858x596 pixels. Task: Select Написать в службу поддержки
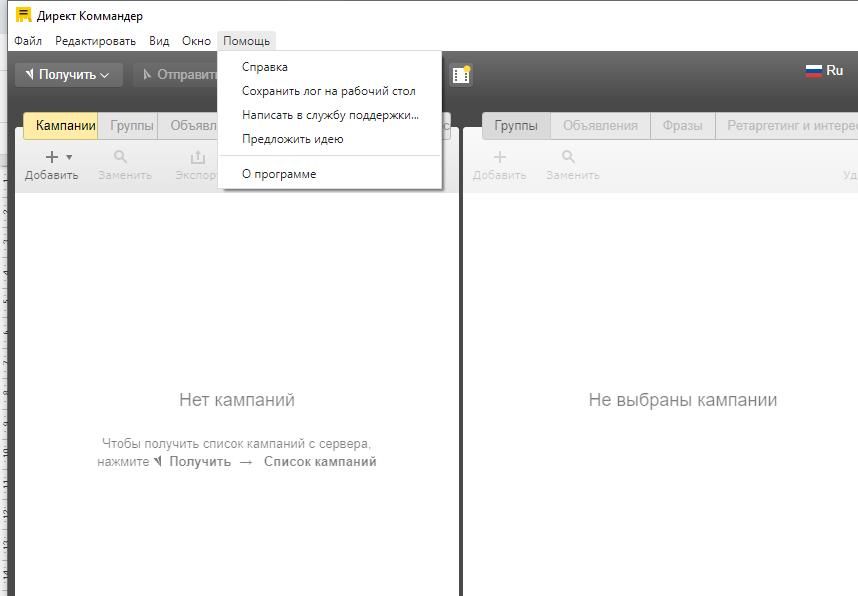[x=330, y=115]
